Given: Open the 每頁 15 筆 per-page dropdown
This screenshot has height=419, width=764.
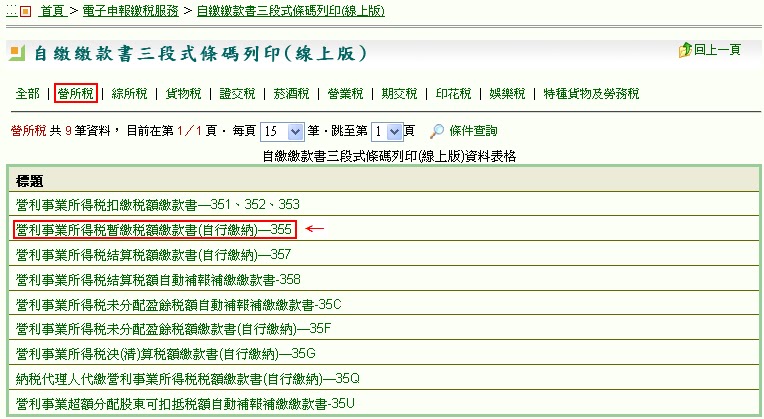Looking at the screenshot, I should coord(283,132).
